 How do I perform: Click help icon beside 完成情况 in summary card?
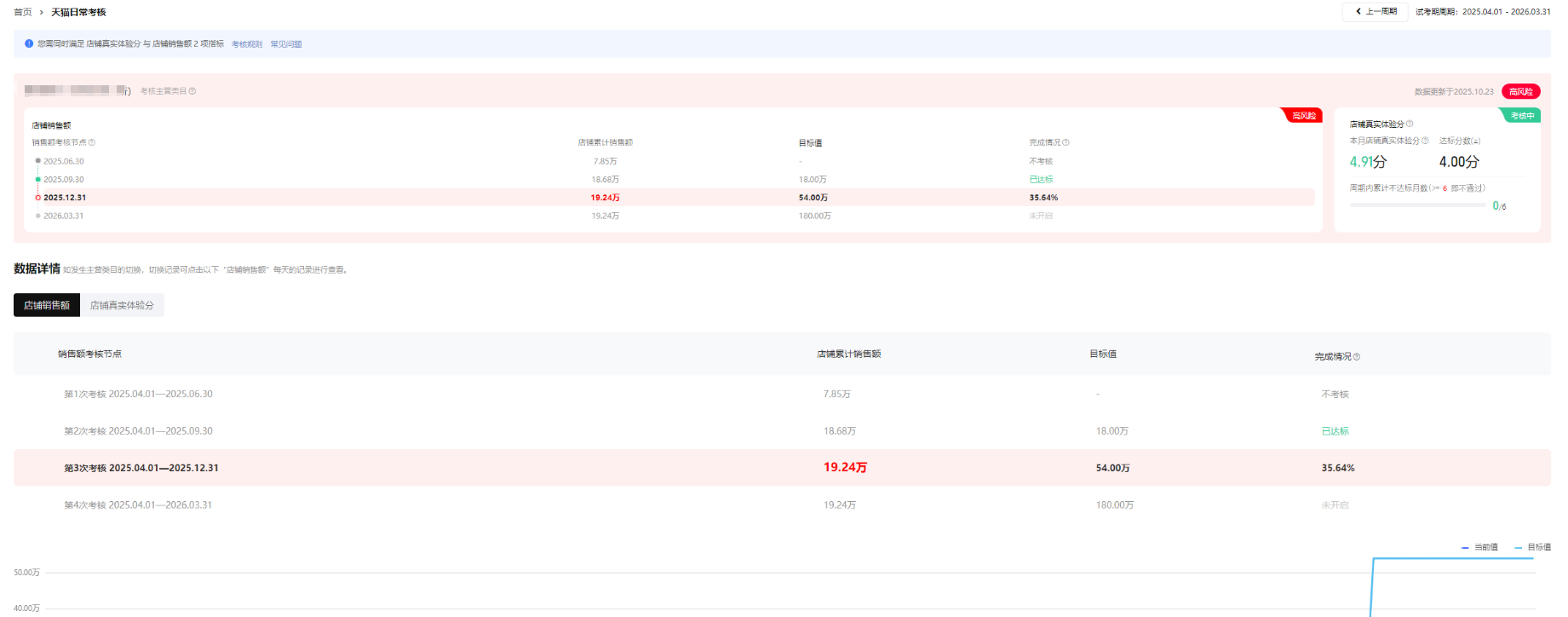1065,142
